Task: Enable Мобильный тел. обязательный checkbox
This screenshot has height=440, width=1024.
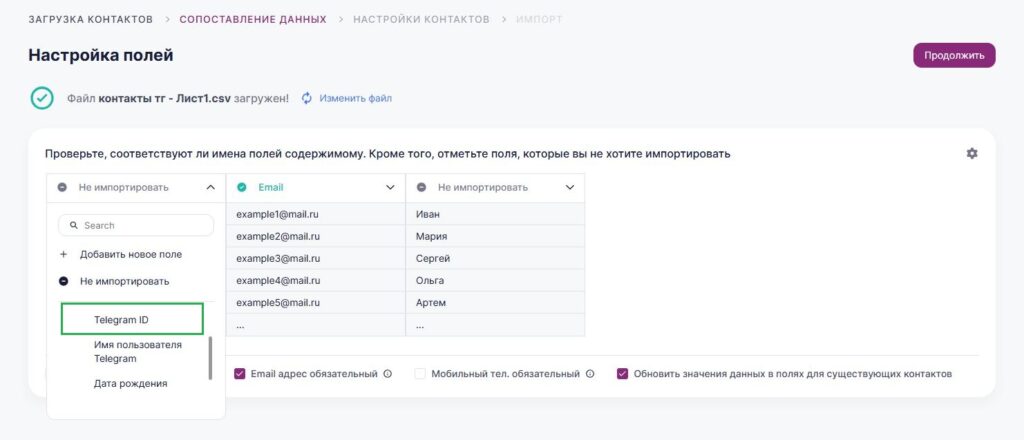Action: [x=420, y=374]
